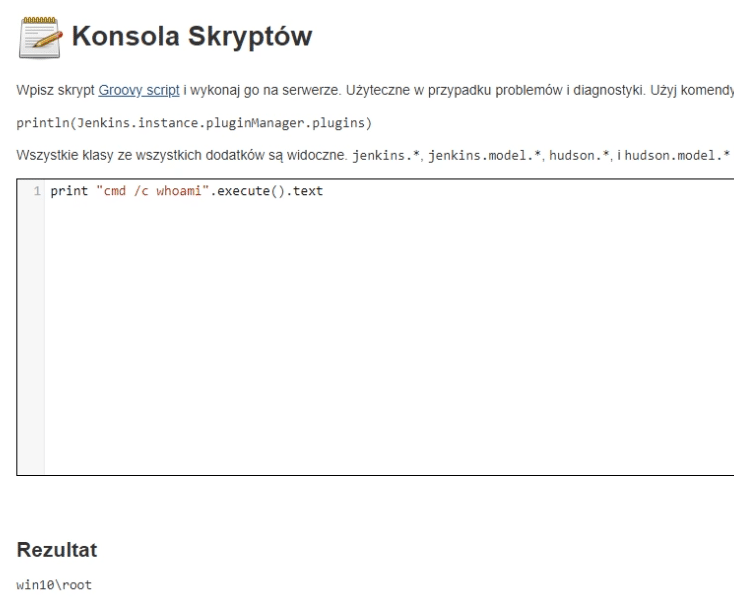Click the hudson.* package text

click(580, 155)
